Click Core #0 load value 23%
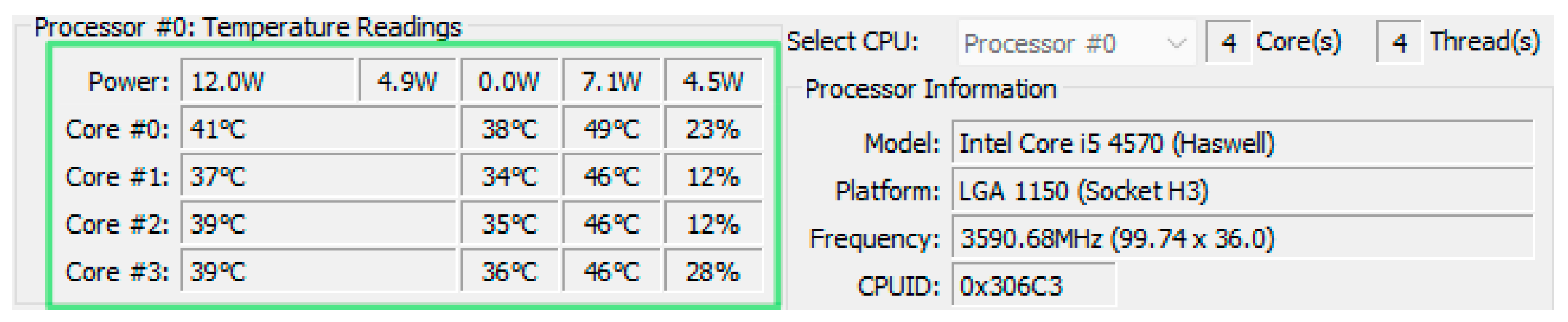This screenshot has width=1568, height=322. coord(714,128)
